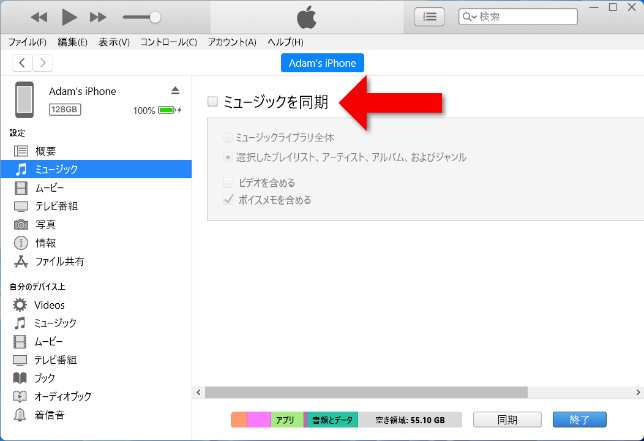Click the orange storage segment
The width and height of the screenshot is (644, 441).
239,420
